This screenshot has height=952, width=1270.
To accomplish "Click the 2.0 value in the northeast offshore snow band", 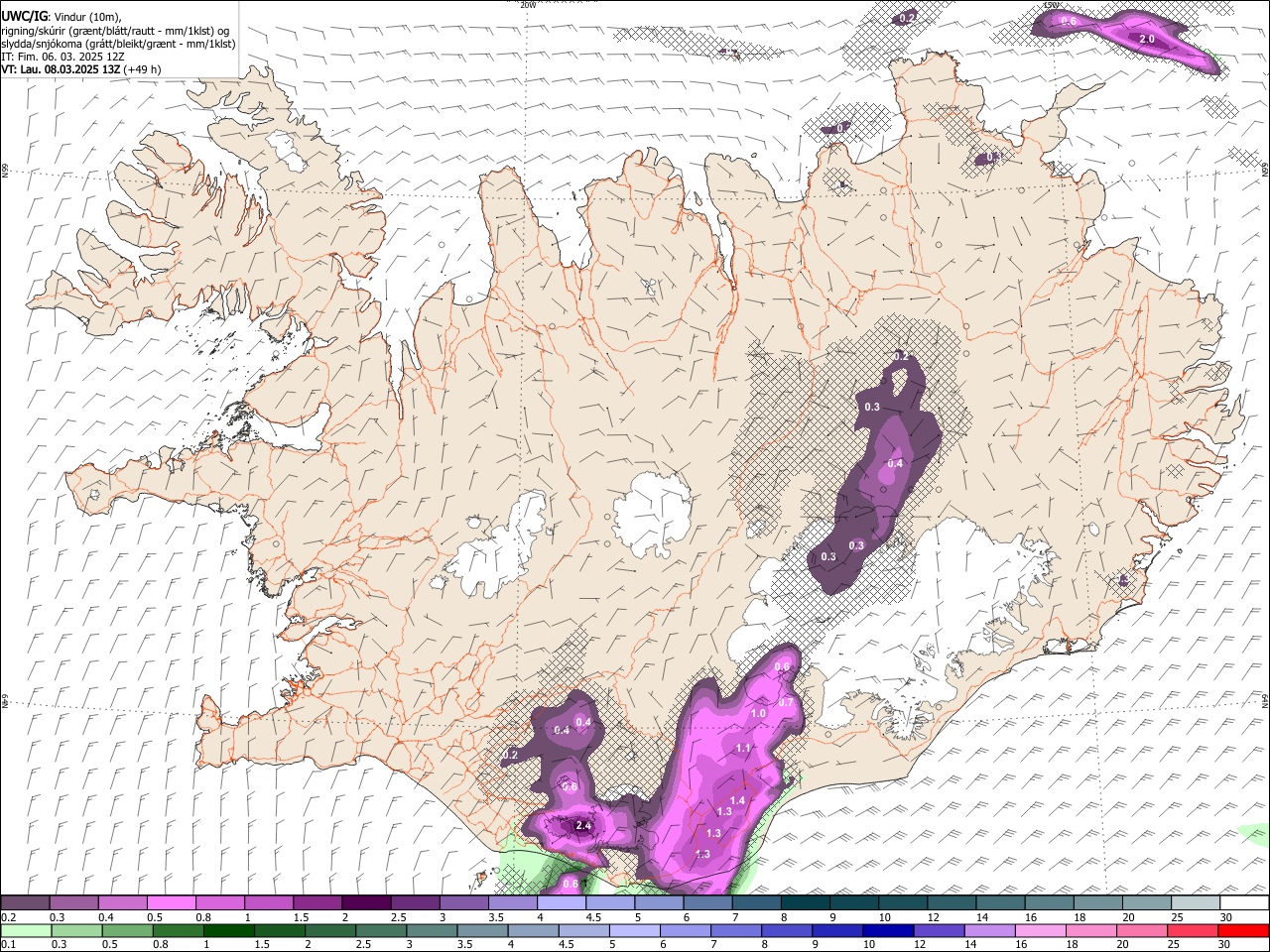I will tap(1146, 39).
